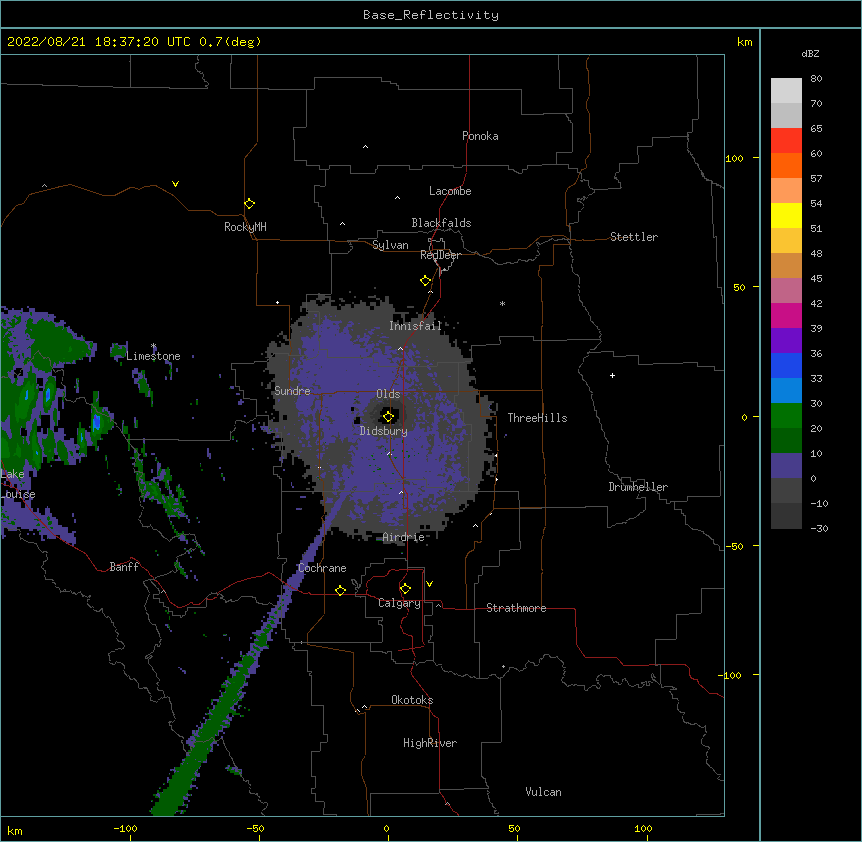Select the magenta 42 dBZ legend swatch
This screenshot has width=862, height=842.
786,315
